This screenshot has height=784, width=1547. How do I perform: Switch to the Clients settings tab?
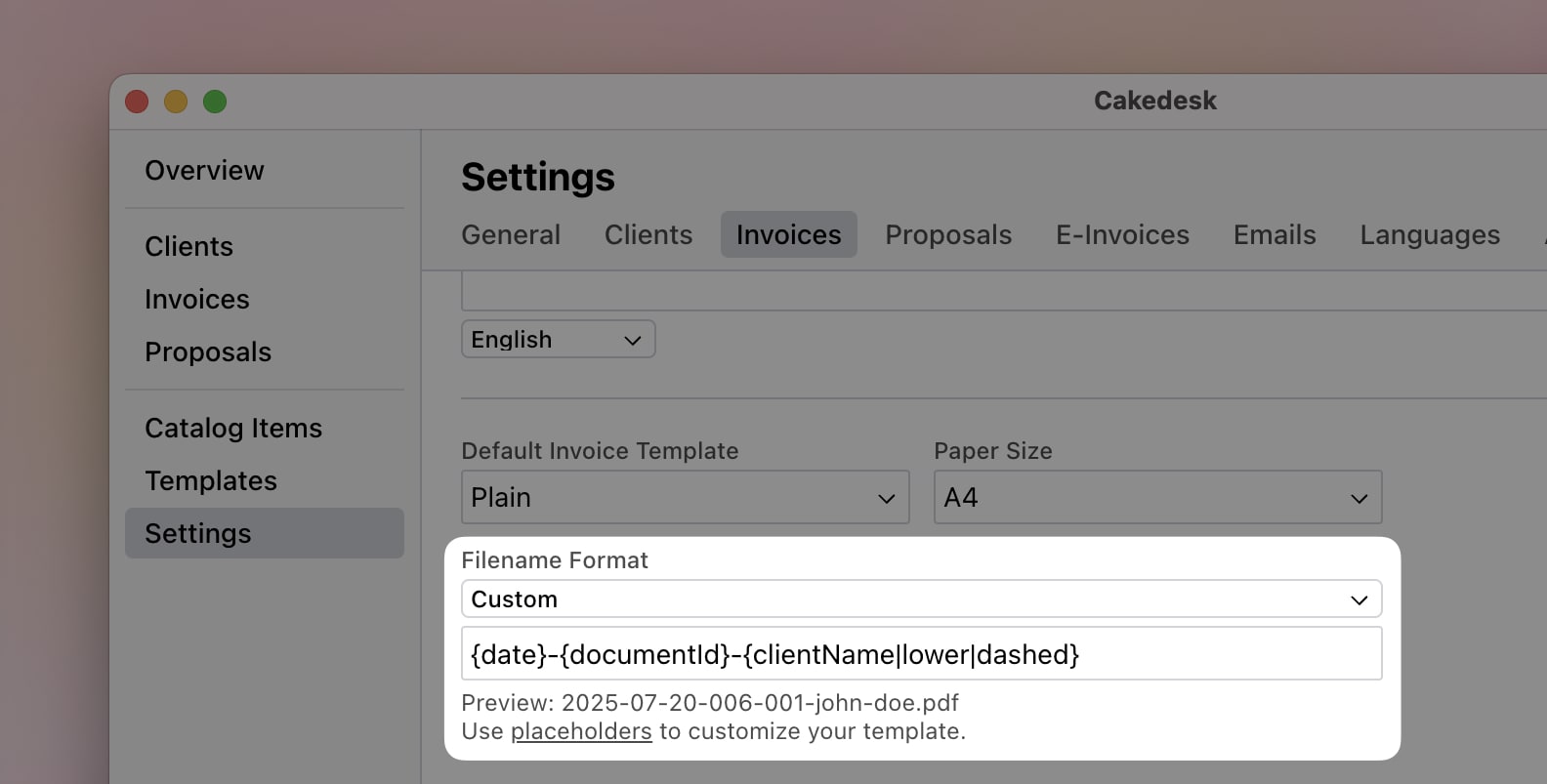[x=648, y=234]
